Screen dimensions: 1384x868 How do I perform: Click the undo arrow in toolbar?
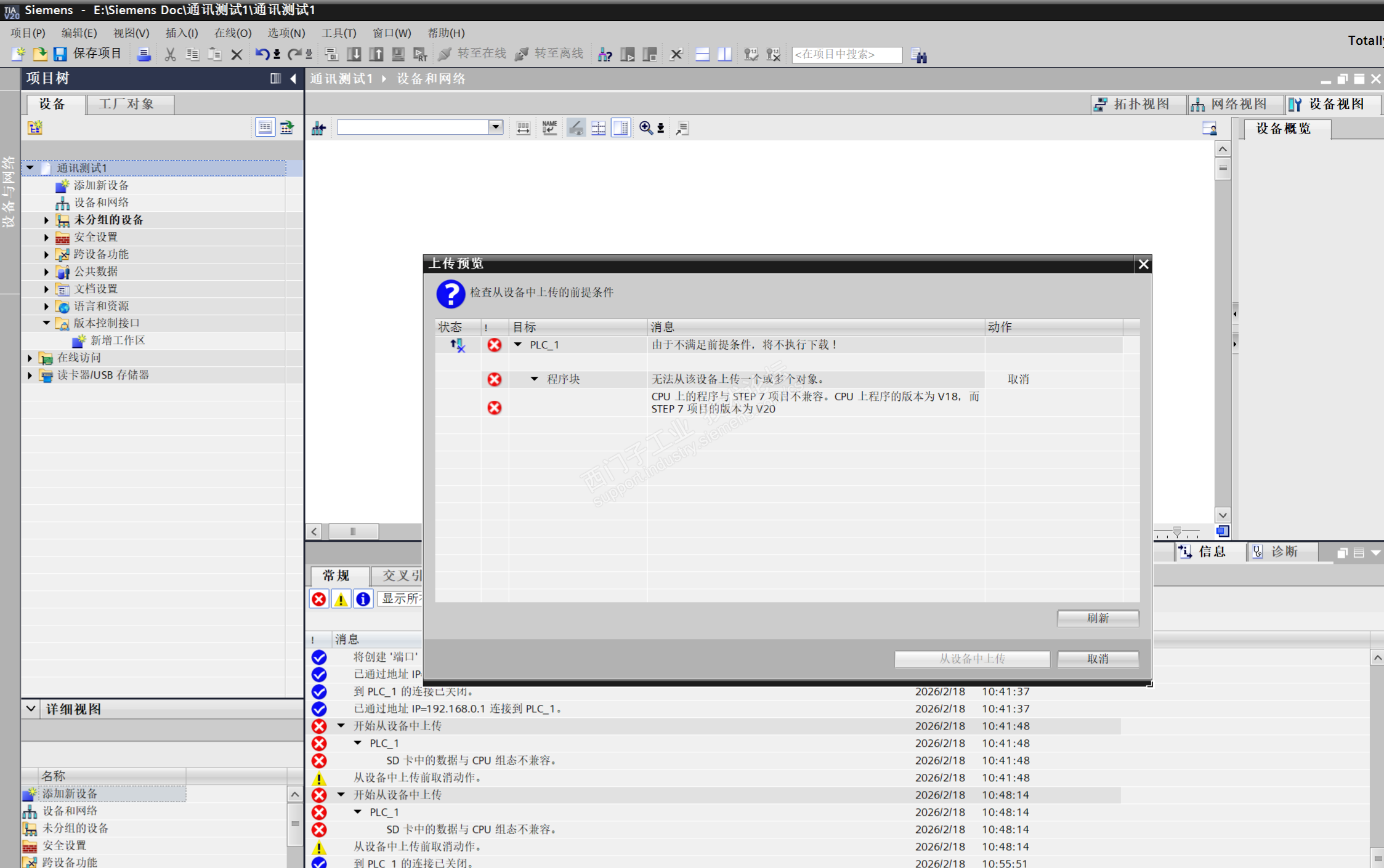[262, 54]
